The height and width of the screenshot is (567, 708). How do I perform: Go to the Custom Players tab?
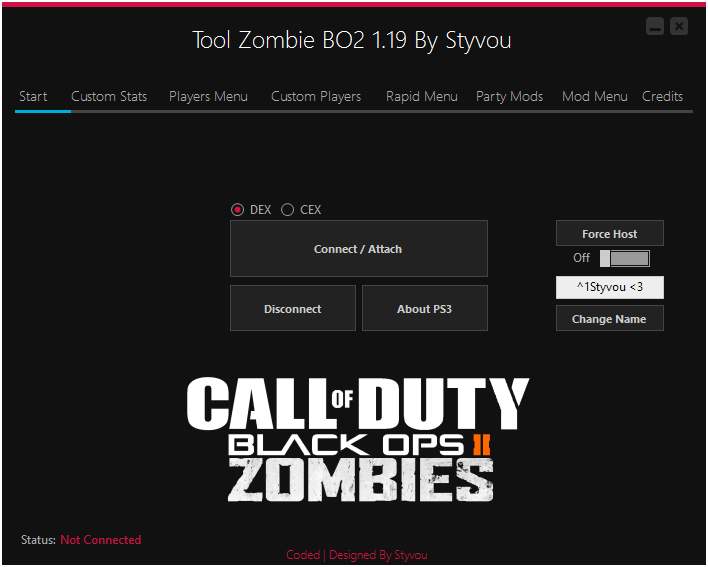[x=316, y=97]
